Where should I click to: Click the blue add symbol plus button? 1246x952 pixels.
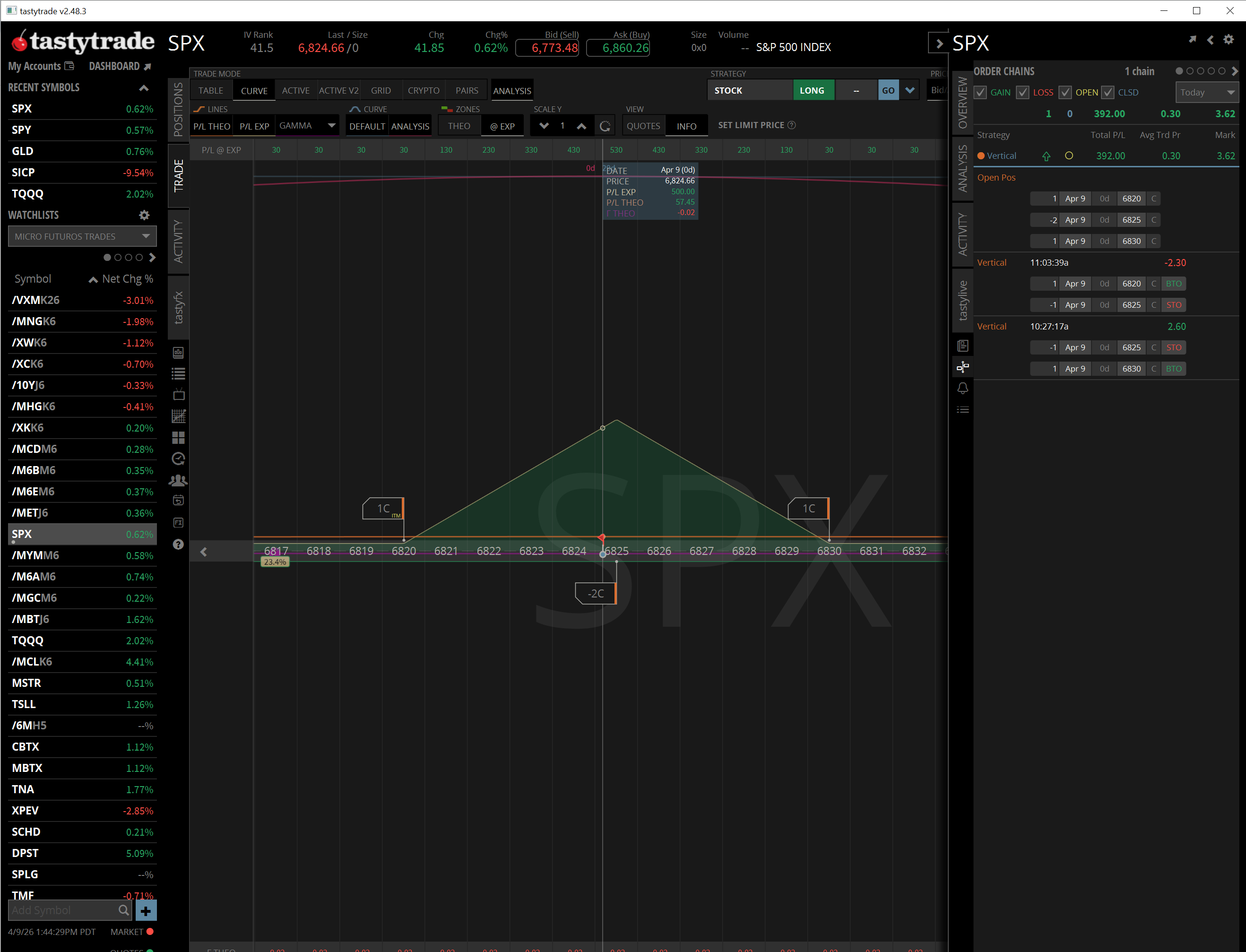[146, 910]
